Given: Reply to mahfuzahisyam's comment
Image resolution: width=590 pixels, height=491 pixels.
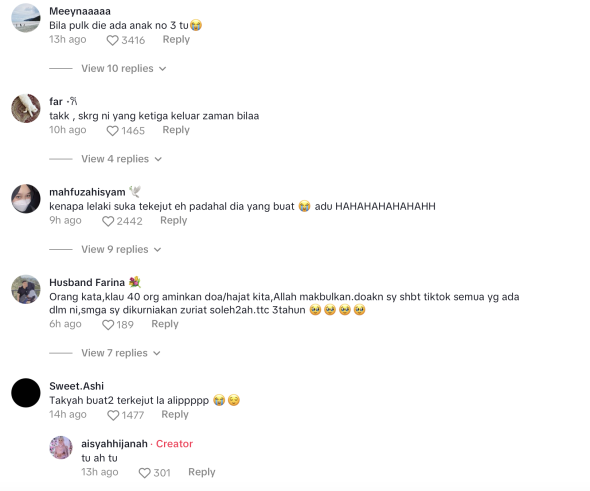Looking at the screenshot, I should coord(173,220).
